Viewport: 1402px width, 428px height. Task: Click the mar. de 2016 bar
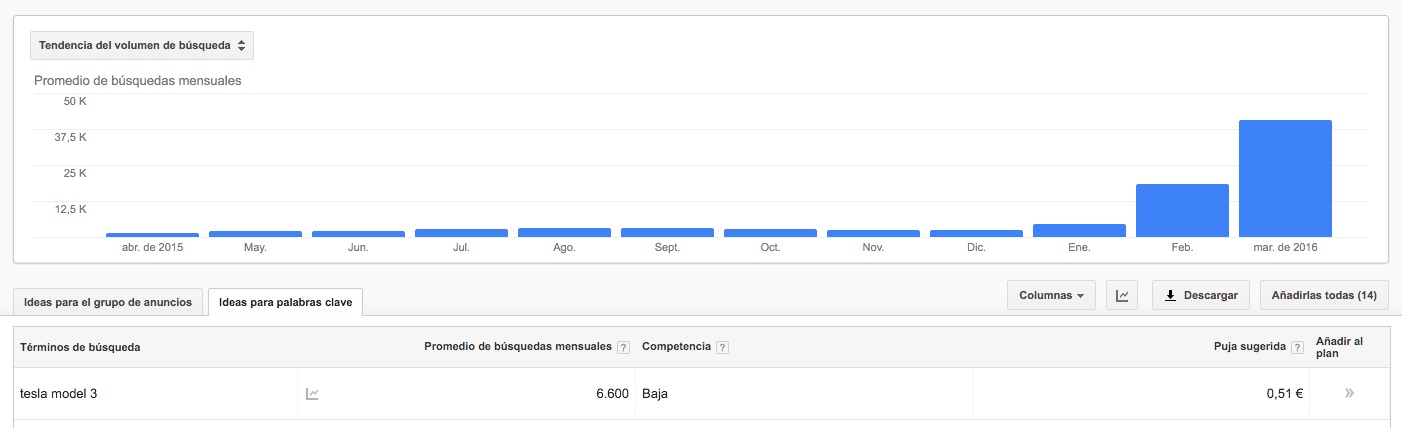[1285, 178]
